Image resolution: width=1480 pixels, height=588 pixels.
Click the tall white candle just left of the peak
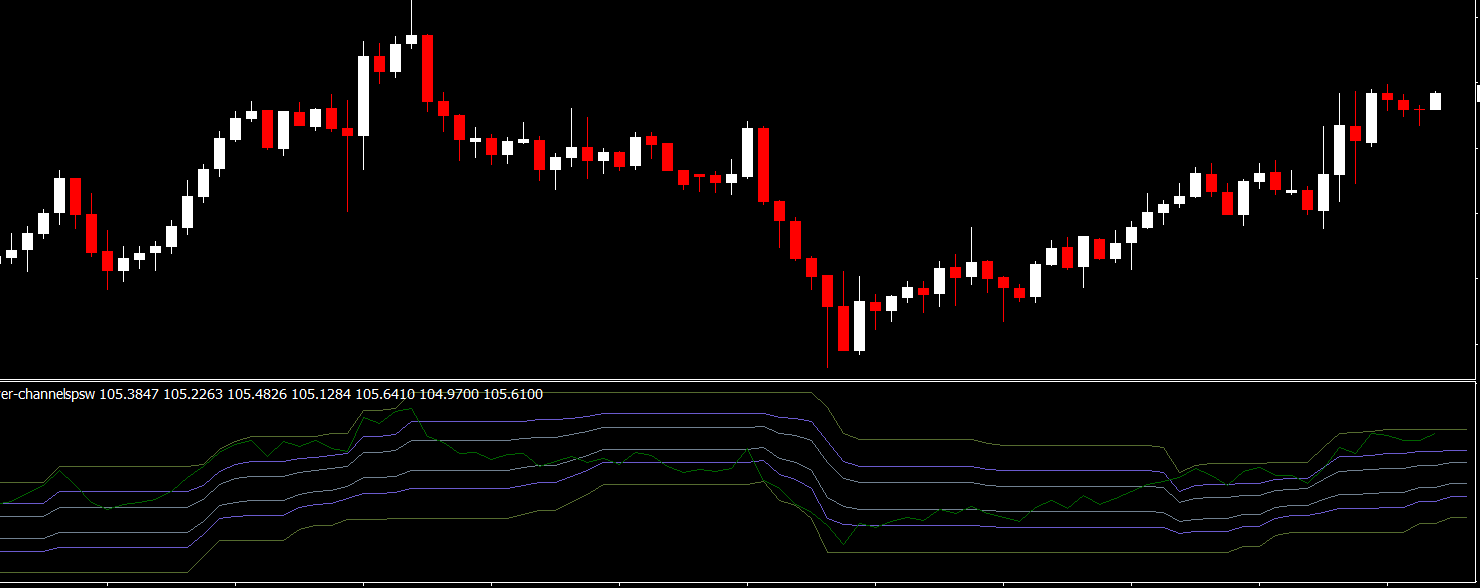point(363,95)
